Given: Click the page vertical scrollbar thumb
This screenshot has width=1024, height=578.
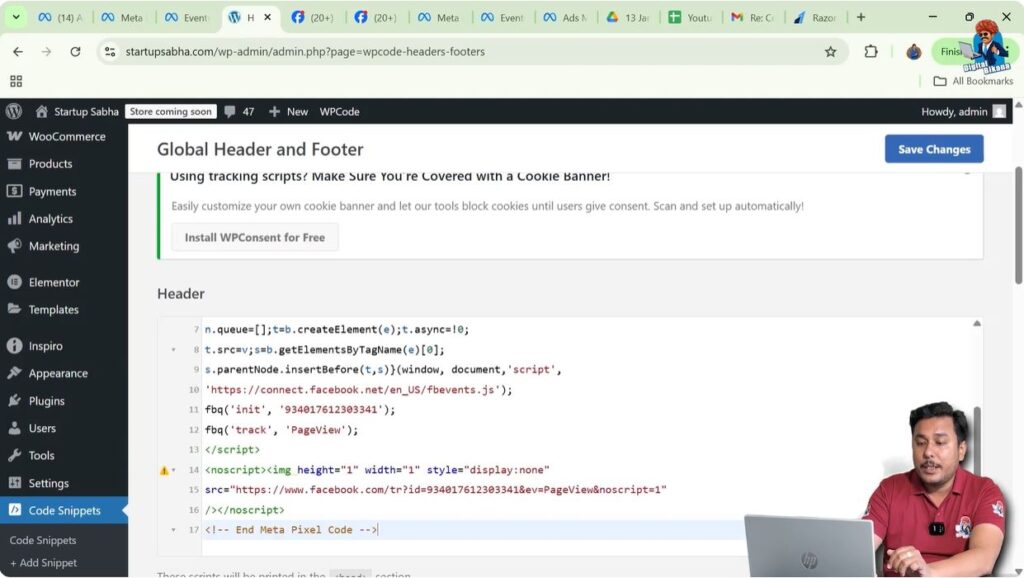Looking at the screenshot, I should click(1018, 225).
